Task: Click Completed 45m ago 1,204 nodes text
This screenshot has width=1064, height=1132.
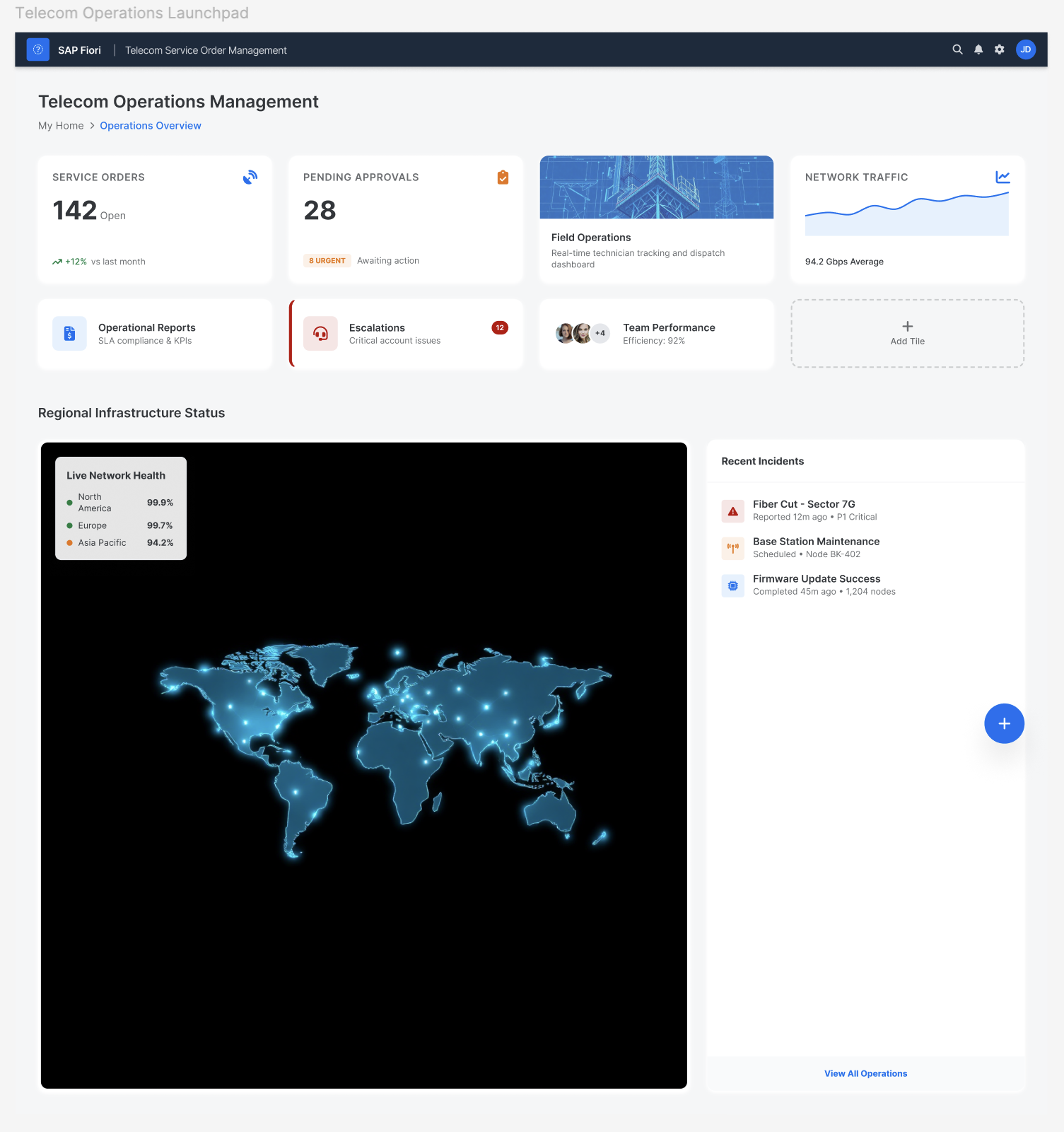Action: coord(824,592)
